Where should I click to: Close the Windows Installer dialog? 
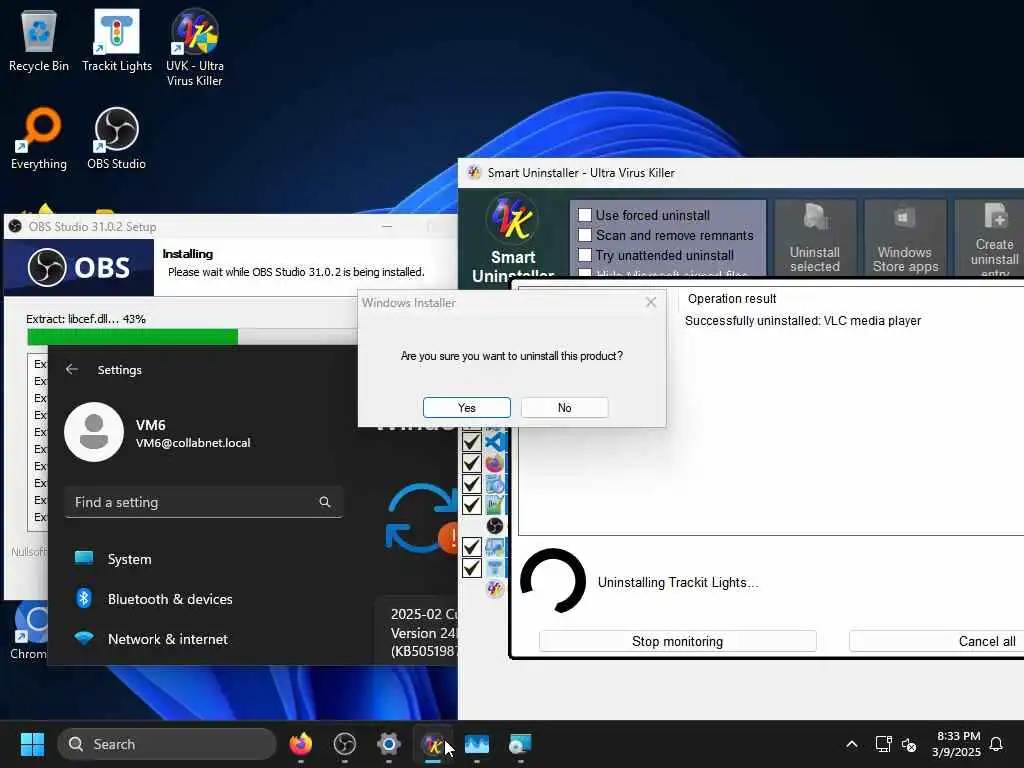[x=650, y=302]
